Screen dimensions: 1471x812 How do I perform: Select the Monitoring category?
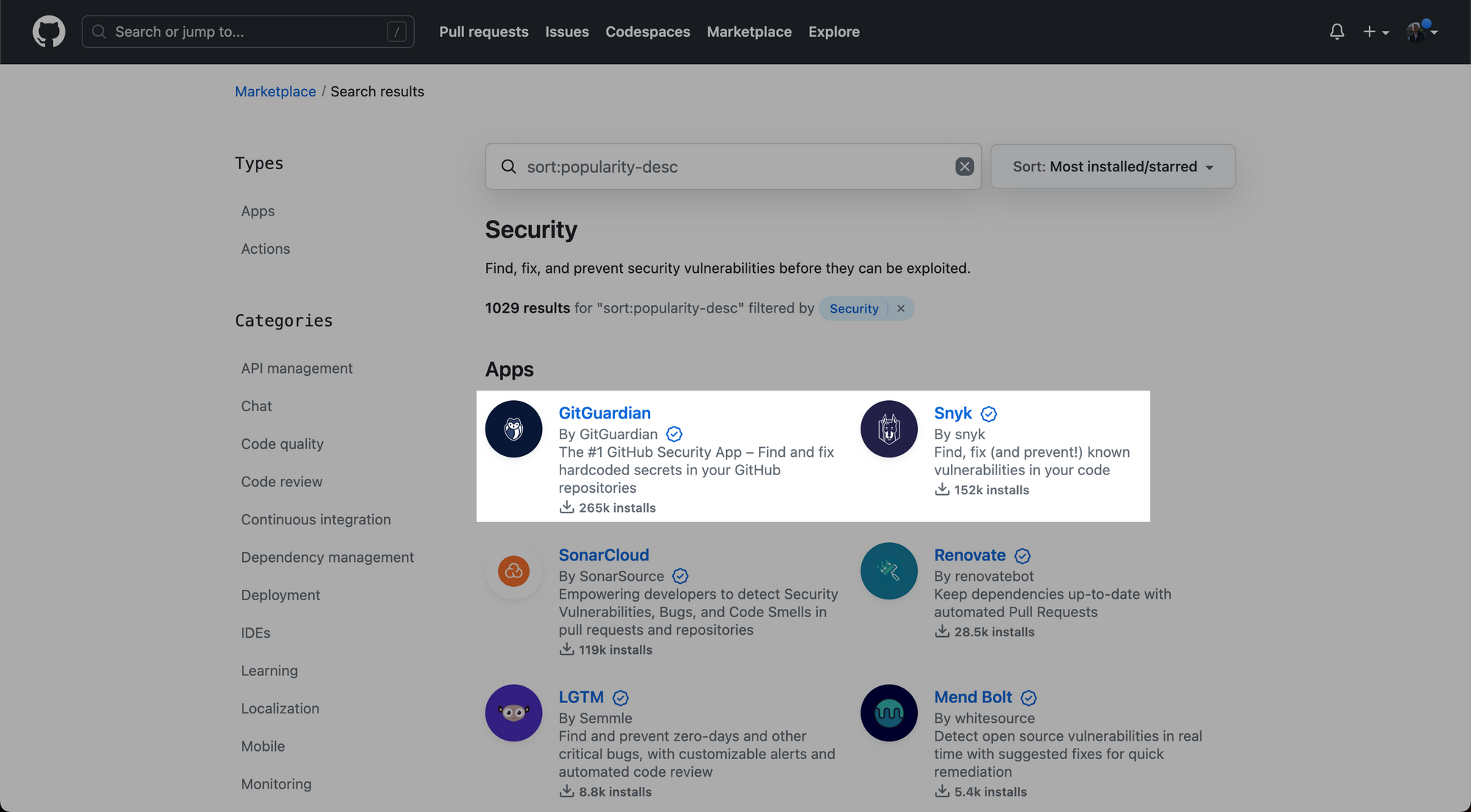(x=276, y=784)
